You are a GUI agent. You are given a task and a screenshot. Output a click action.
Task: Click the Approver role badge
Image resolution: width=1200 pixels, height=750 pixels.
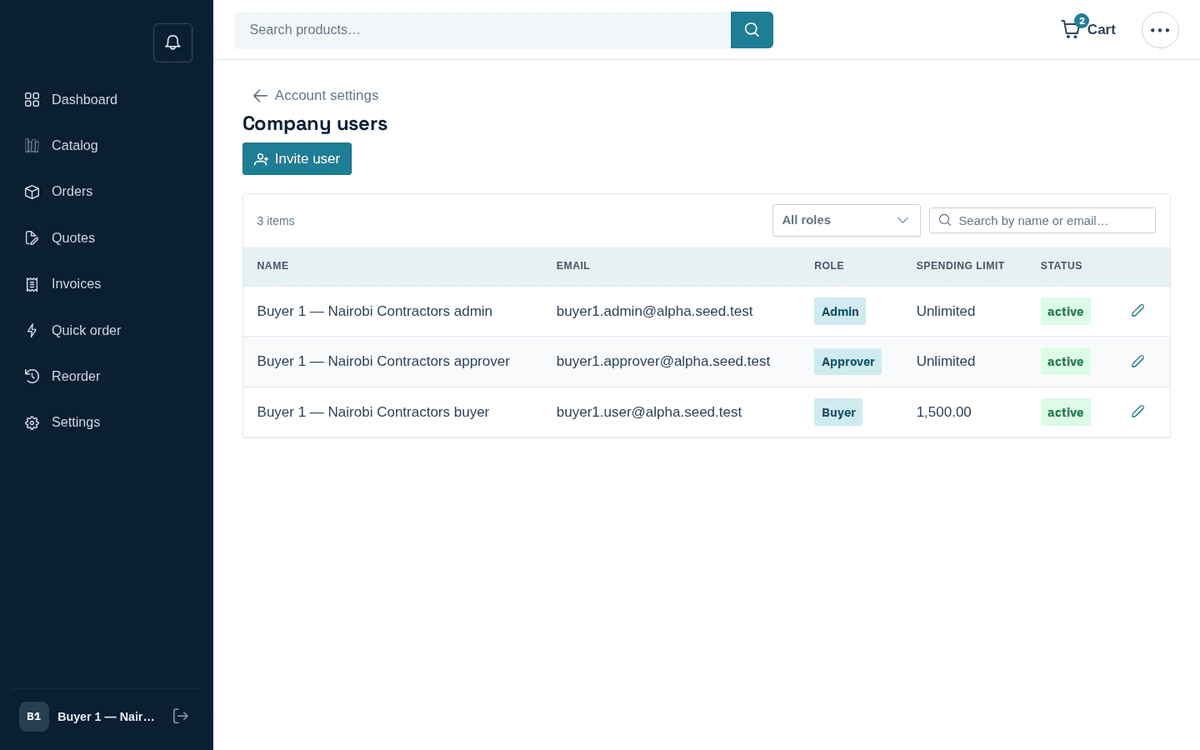[848, 362]
